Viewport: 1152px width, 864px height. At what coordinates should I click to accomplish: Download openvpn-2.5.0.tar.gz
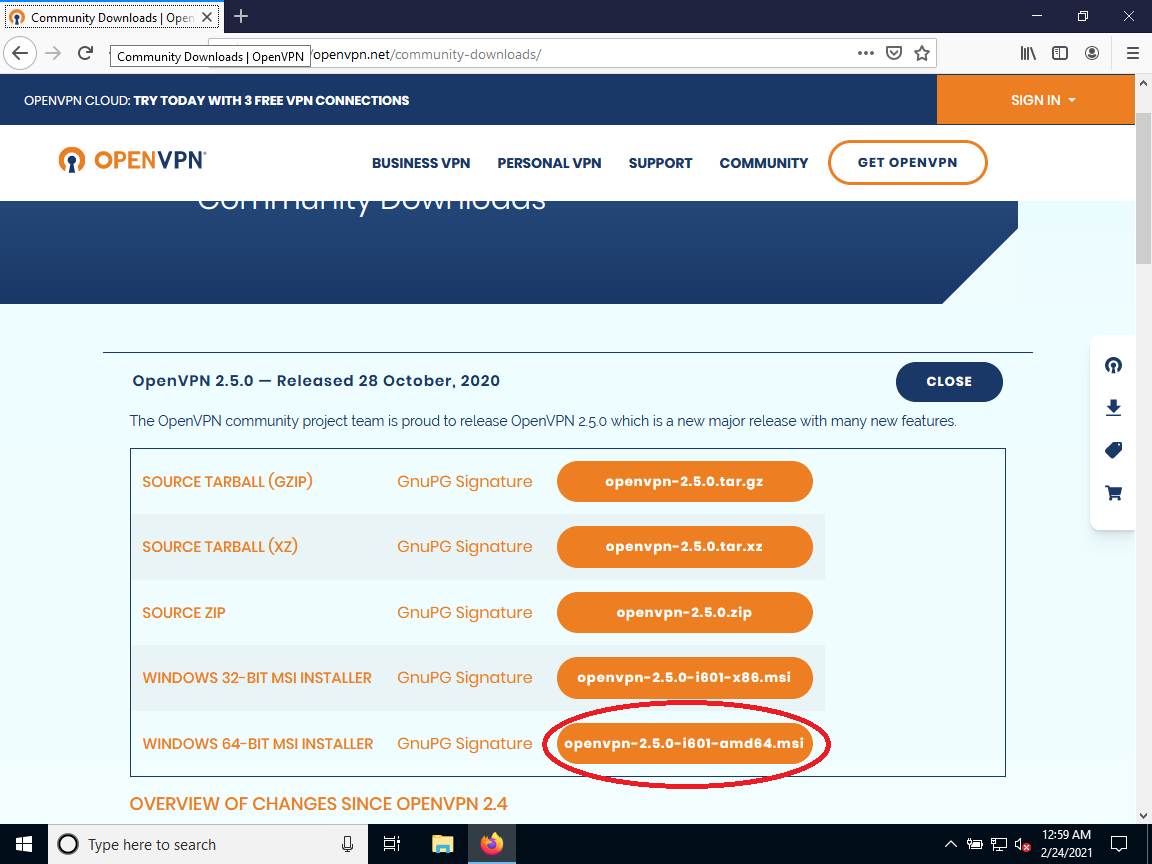click(x=685, y=481)
